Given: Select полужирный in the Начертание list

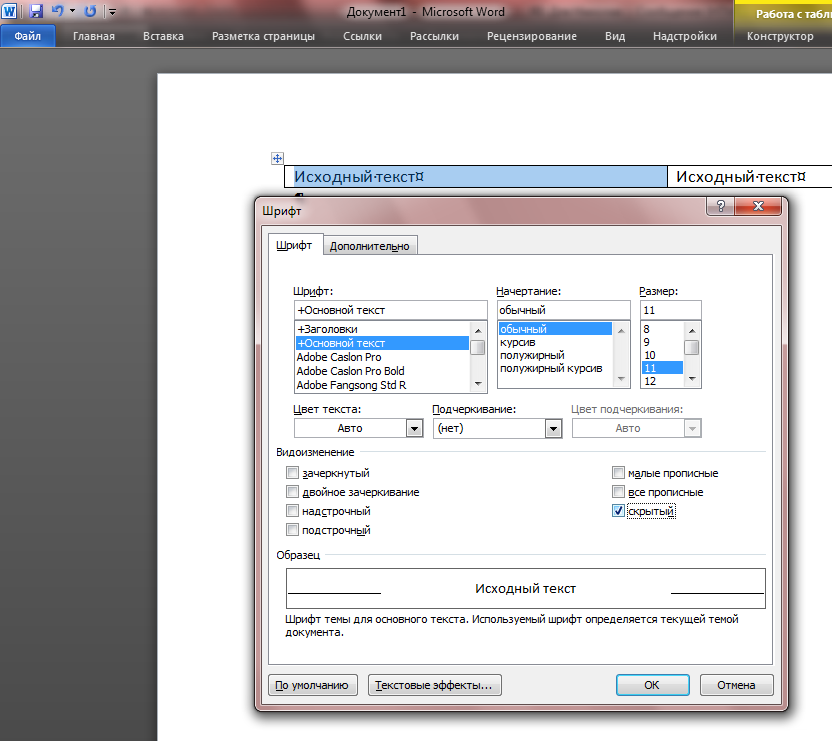Looking at the screenshot, I should click(x=532, y=355).
